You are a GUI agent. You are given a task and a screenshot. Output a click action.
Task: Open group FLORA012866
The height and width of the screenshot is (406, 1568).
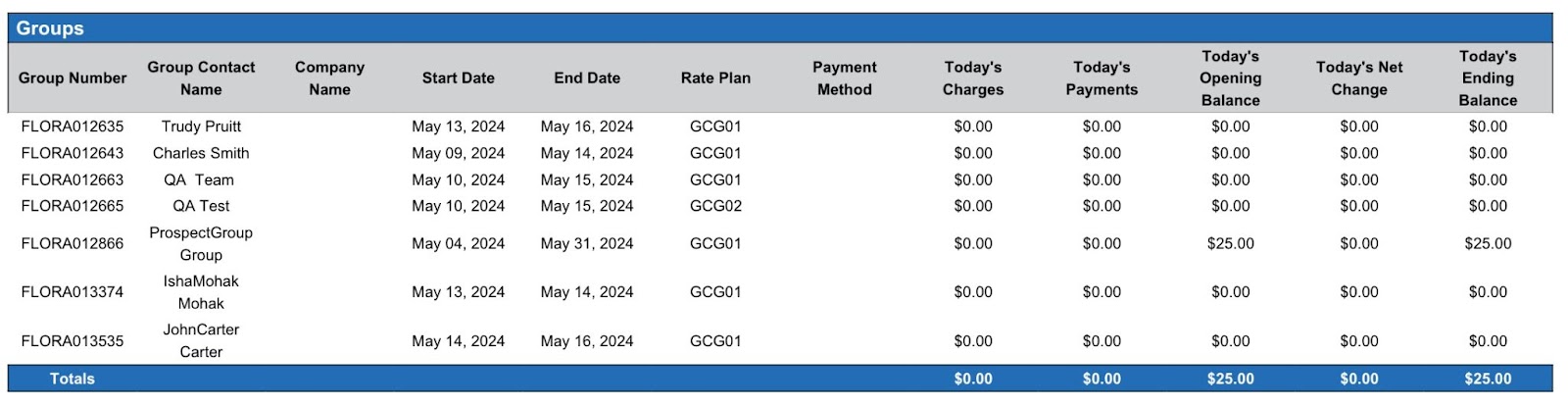(73, 243)
